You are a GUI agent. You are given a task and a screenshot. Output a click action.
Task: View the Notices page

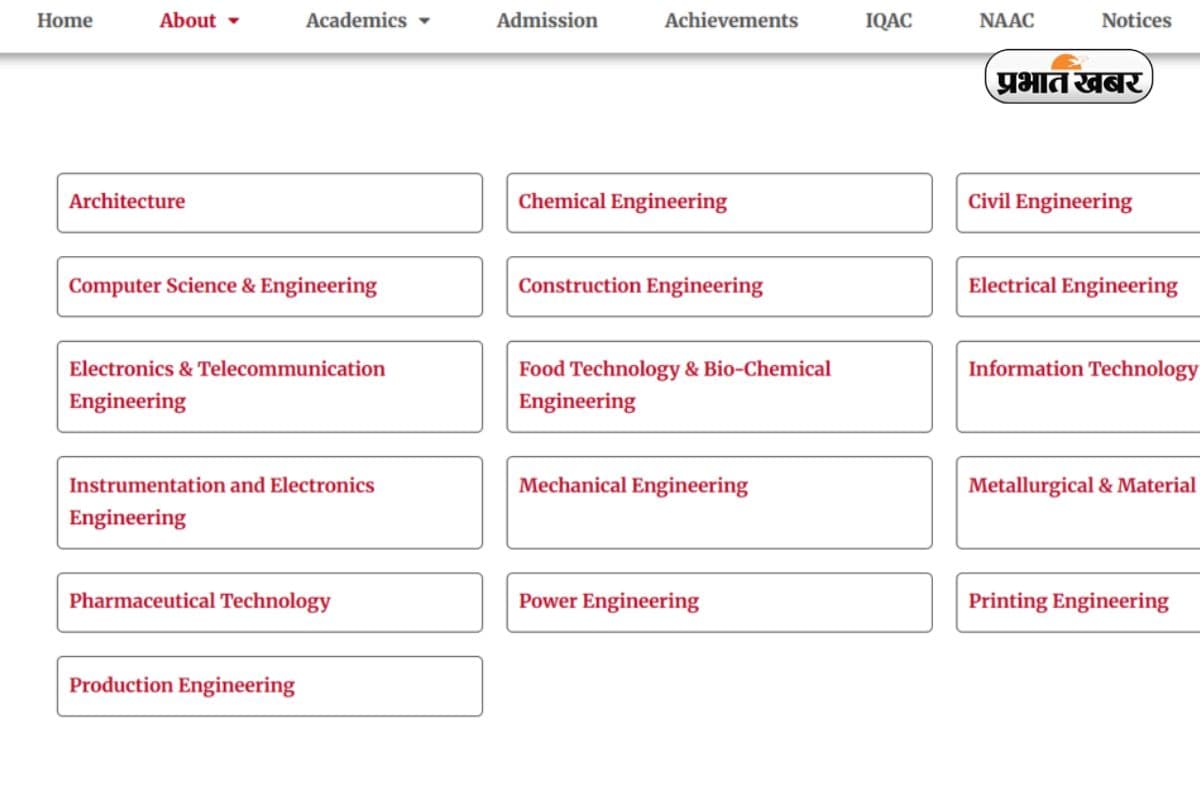(1136, 20)
